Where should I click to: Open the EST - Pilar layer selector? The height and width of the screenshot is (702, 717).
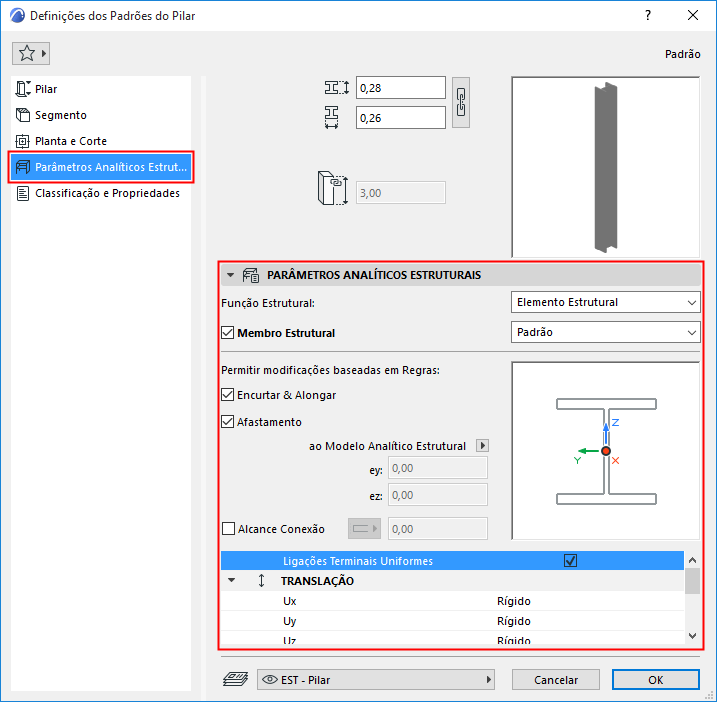coord(376,680)
